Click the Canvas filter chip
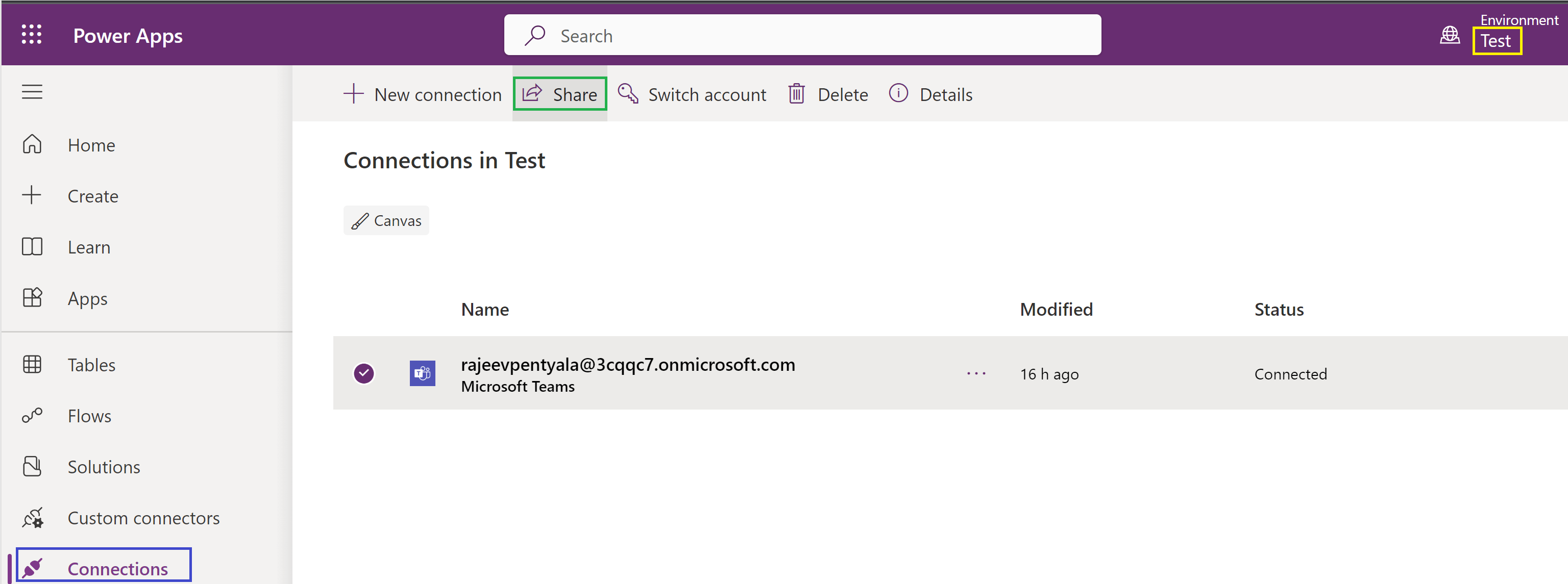Screen dimensions: 1568x584 point(386,220)
